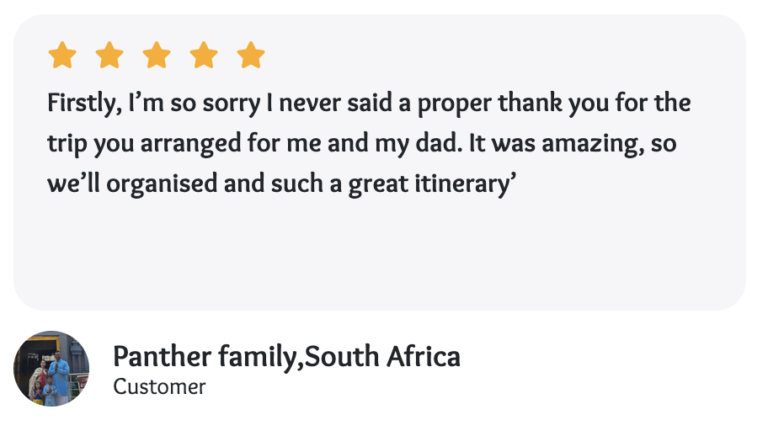Image resolution: width=768 pixels, height=431 pixels.
Task: Open the Panther family profile photo
Action: [51, 368]
